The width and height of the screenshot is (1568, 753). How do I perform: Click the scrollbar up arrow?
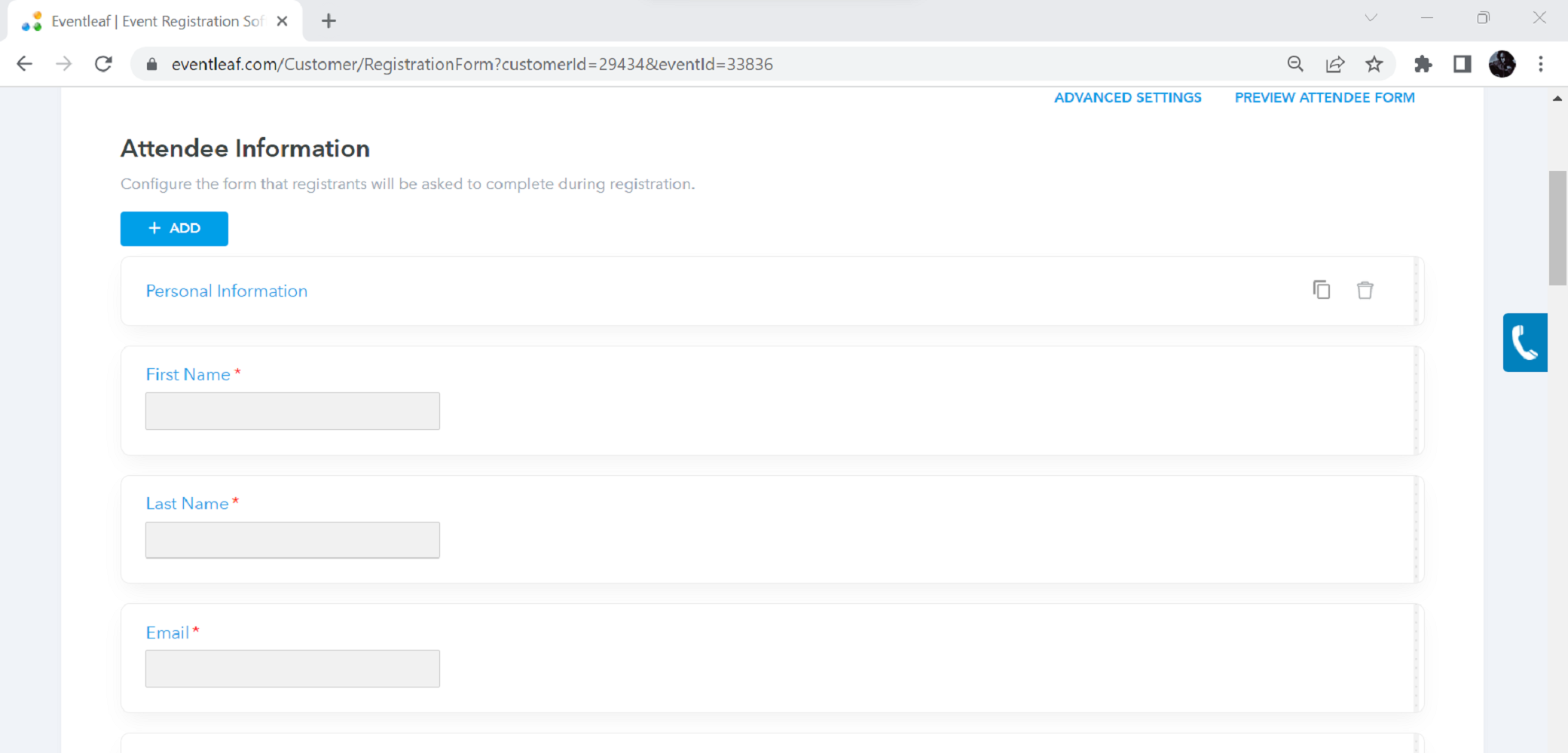1557,99
